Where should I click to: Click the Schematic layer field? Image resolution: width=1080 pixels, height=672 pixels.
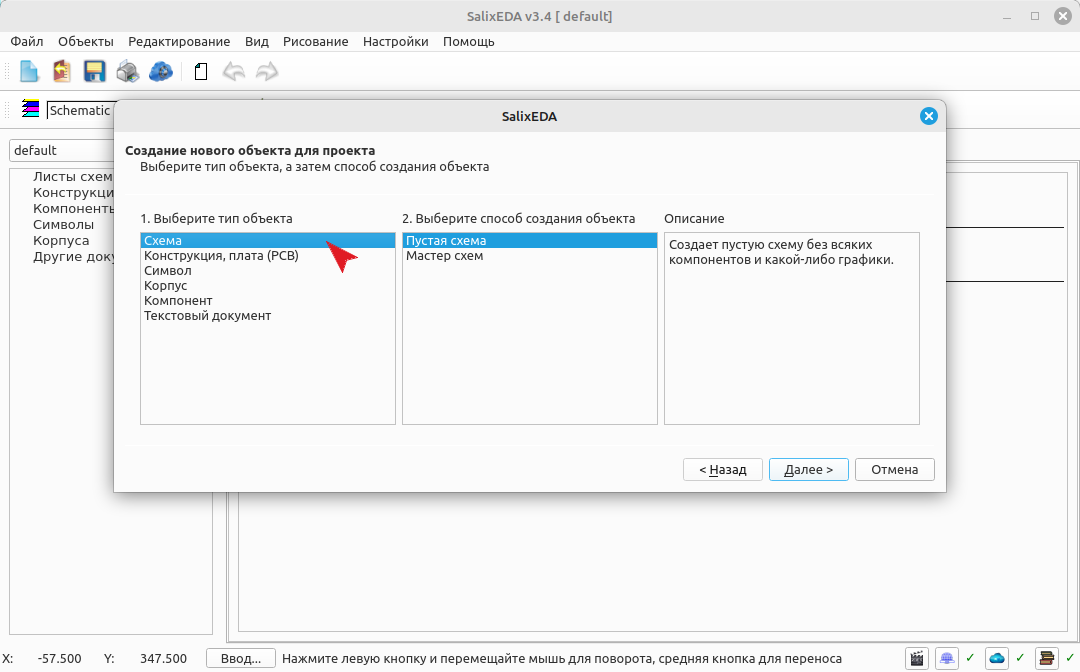80,110
